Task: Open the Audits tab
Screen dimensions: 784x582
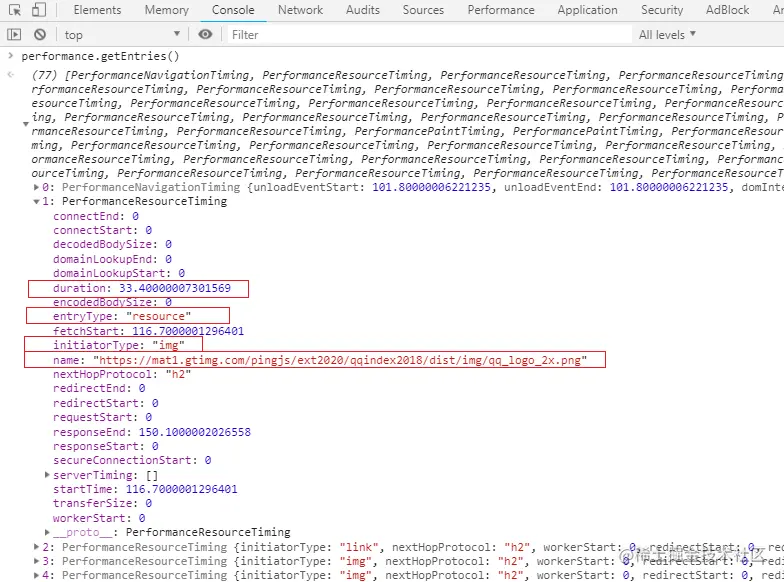Action: click(x=363, y=10)
